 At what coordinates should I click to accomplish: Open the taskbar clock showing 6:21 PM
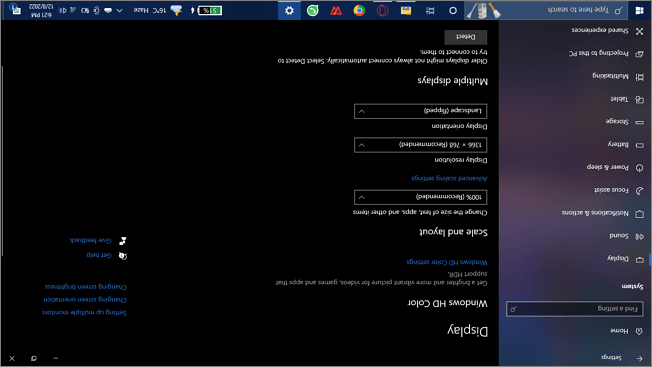click(x=42, y=10)
